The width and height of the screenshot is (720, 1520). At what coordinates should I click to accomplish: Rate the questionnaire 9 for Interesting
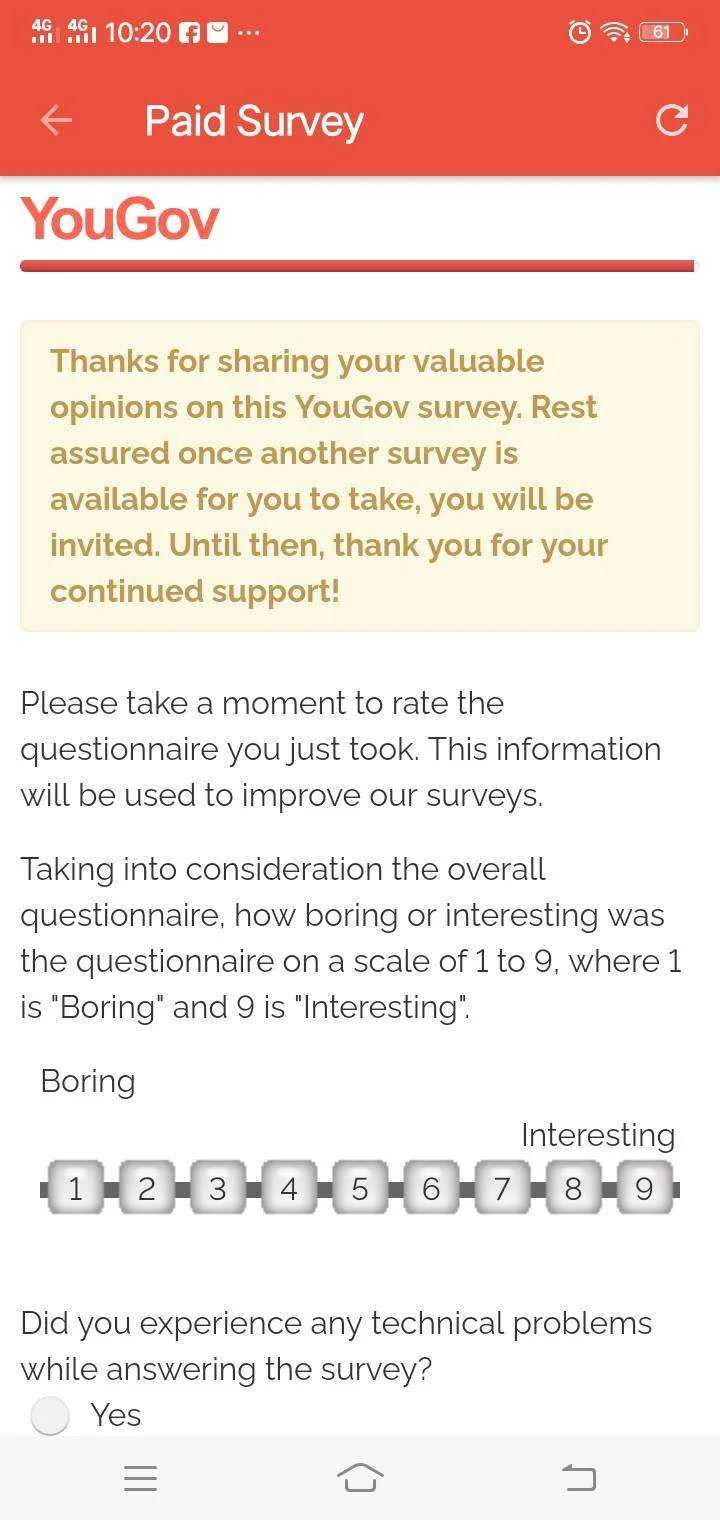644,1188
